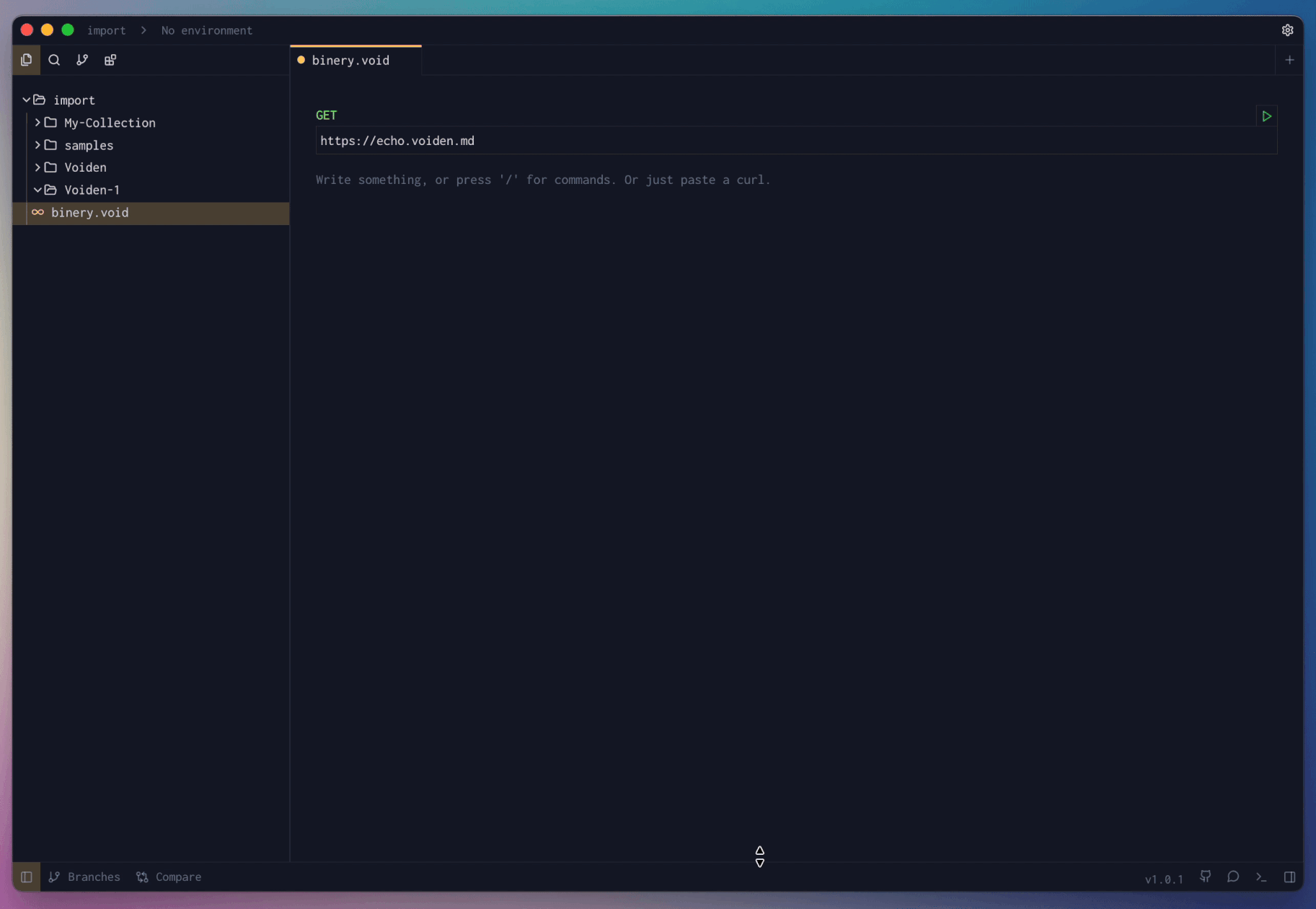1316x909 pixels.
Task: Open the terminal from the status bar
Action: click(x=1261, y=877)
